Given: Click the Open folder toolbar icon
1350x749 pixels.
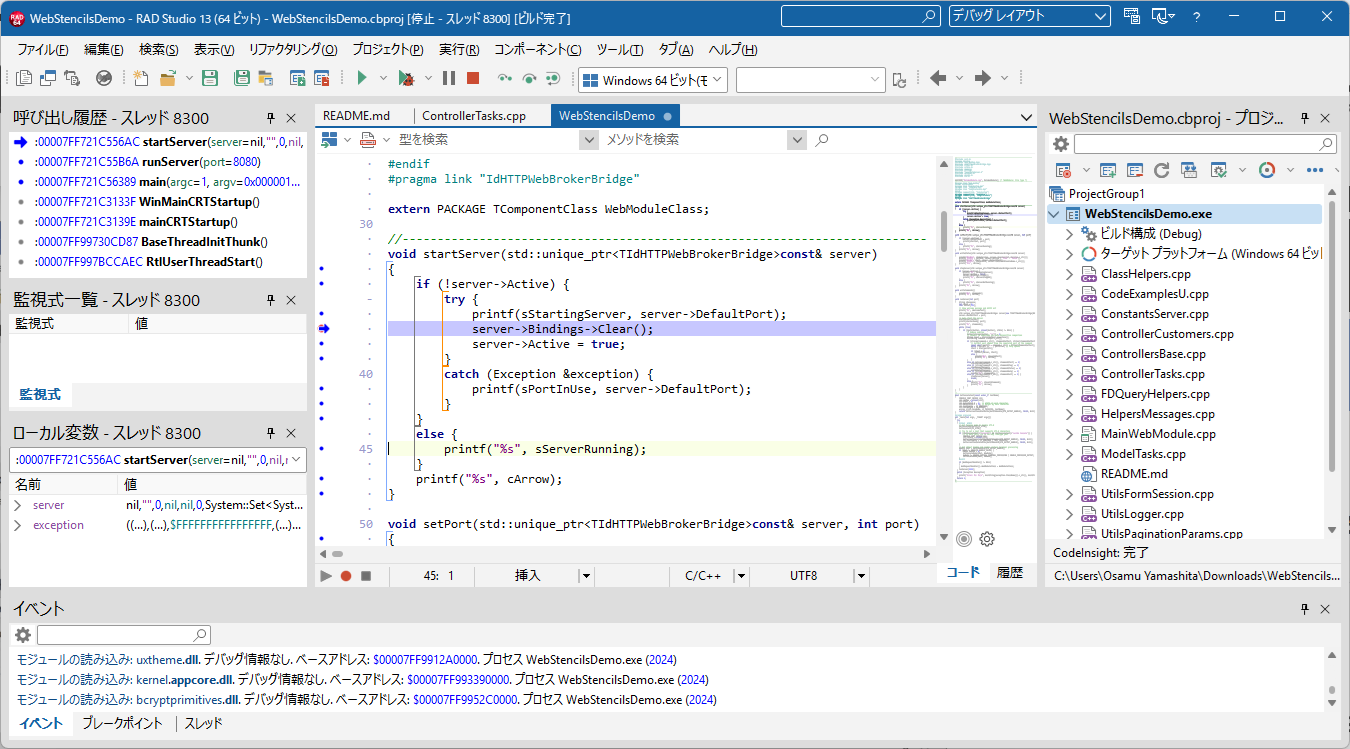Looking at the screenshot, I should pos(168,78).
